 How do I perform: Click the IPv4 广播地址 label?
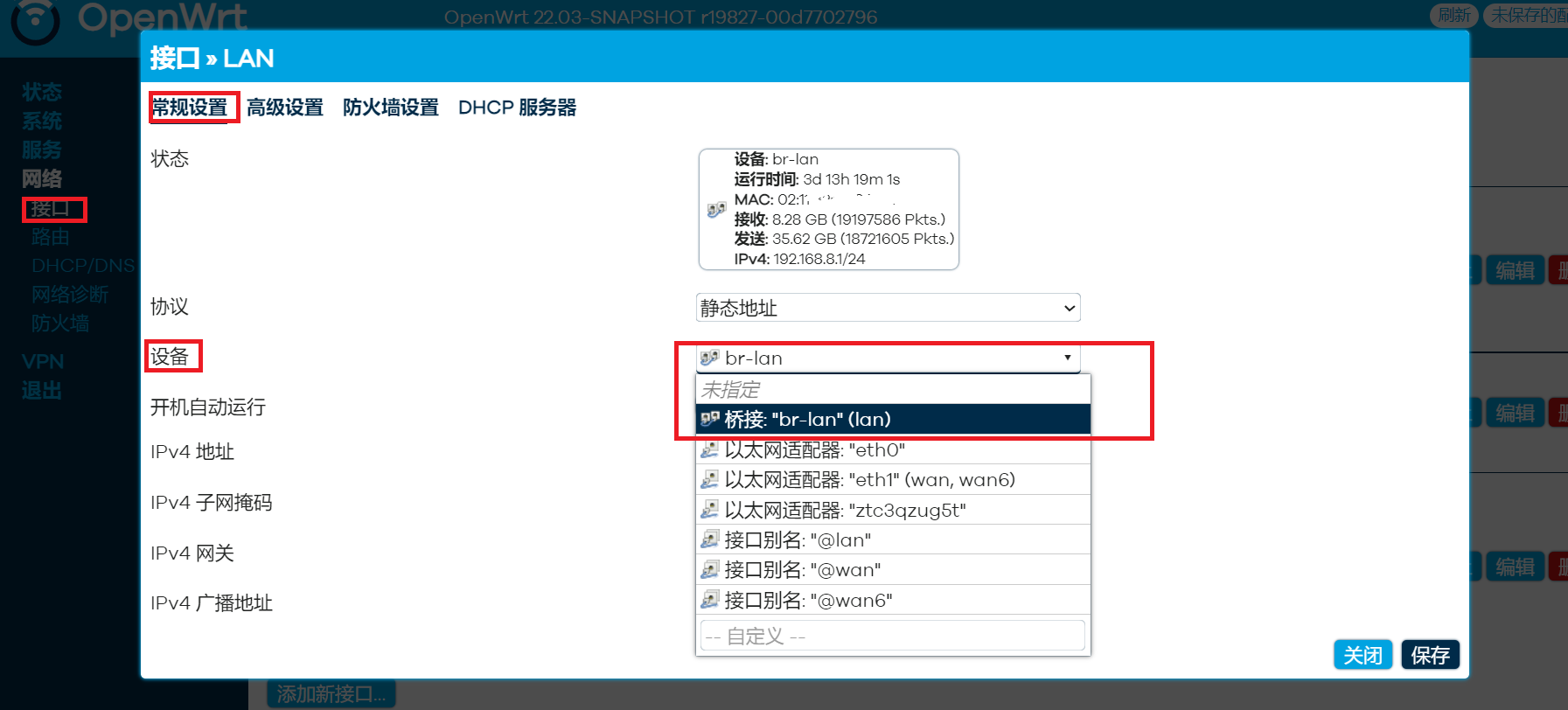coord(212,602)
